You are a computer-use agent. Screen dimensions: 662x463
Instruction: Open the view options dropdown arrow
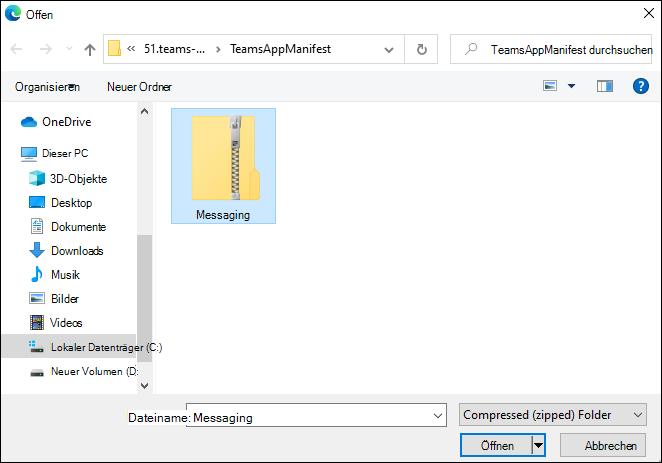571,86
